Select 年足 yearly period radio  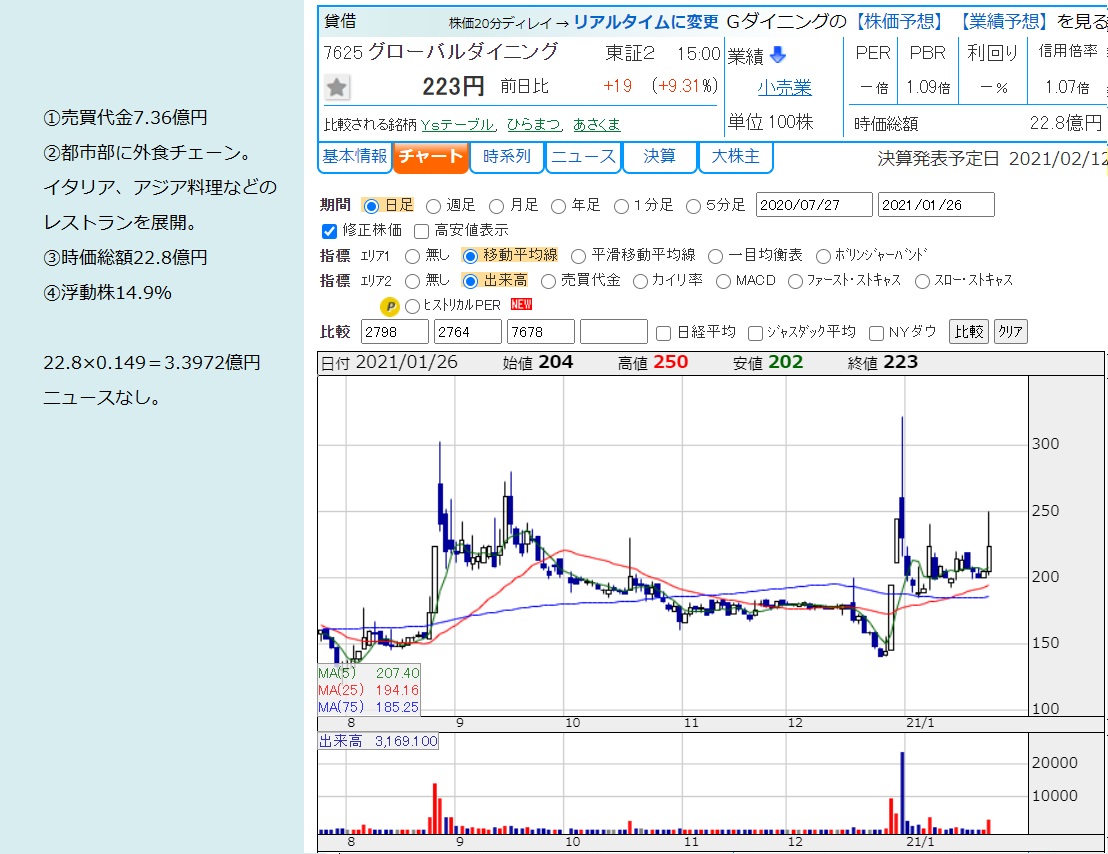558,206
